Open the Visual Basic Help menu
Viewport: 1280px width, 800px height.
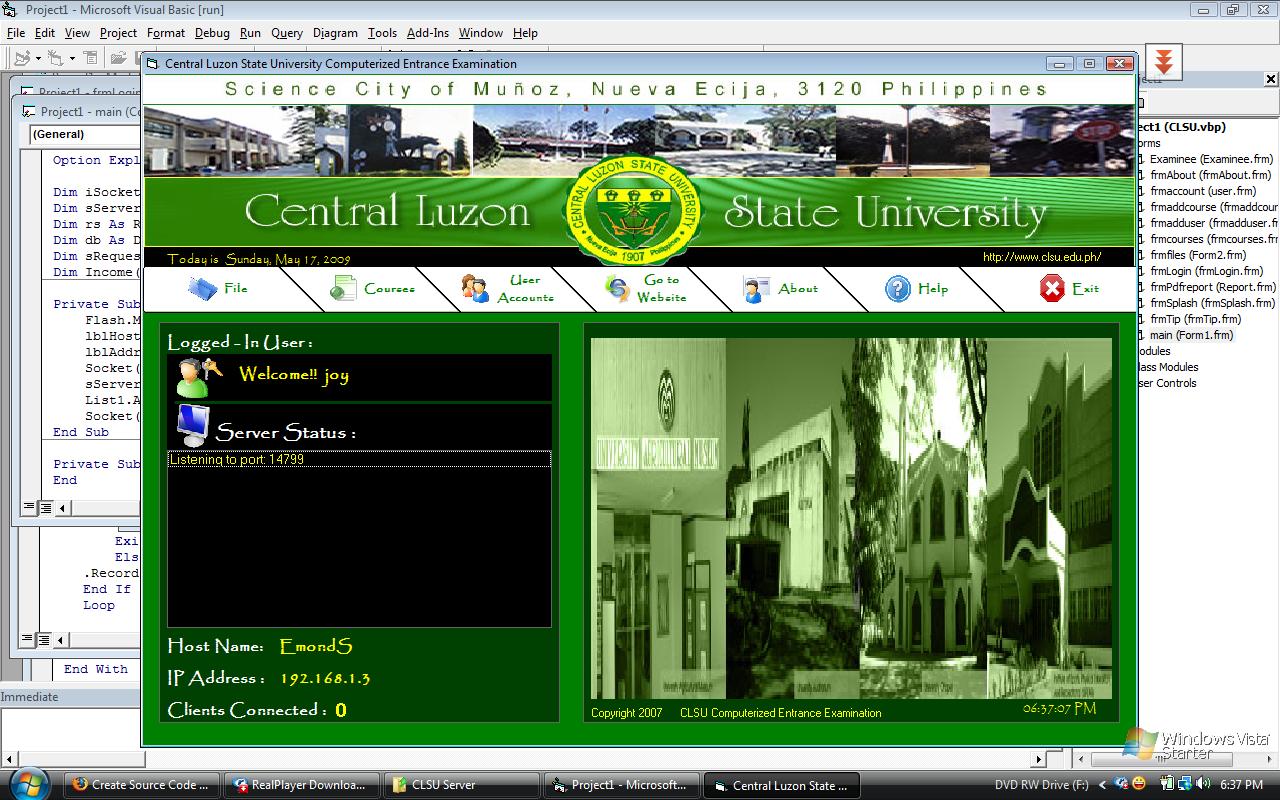tap(525, 33)
